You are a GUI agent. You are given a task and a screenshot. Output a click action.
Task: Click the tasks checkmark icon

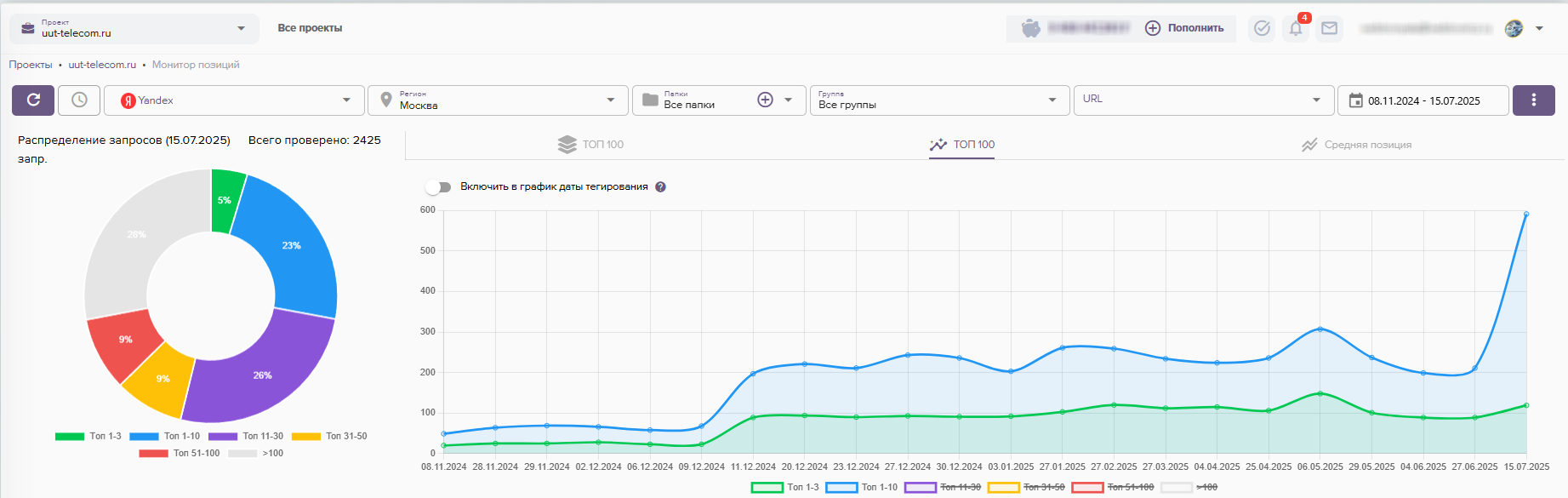[x=1262, y=29]
